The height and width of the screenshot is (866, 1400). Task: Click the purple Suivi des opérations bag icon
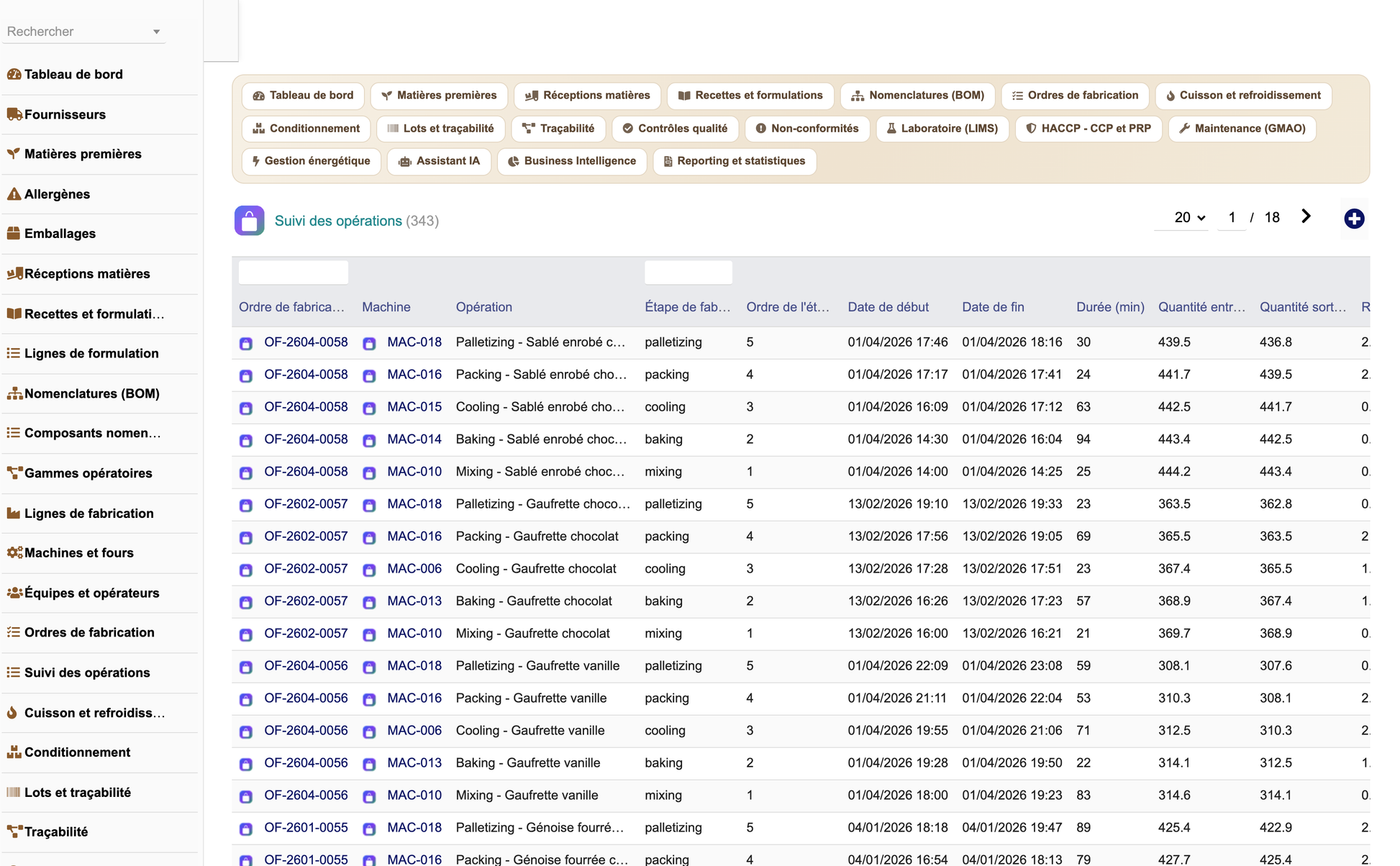(x=249, y=221)
